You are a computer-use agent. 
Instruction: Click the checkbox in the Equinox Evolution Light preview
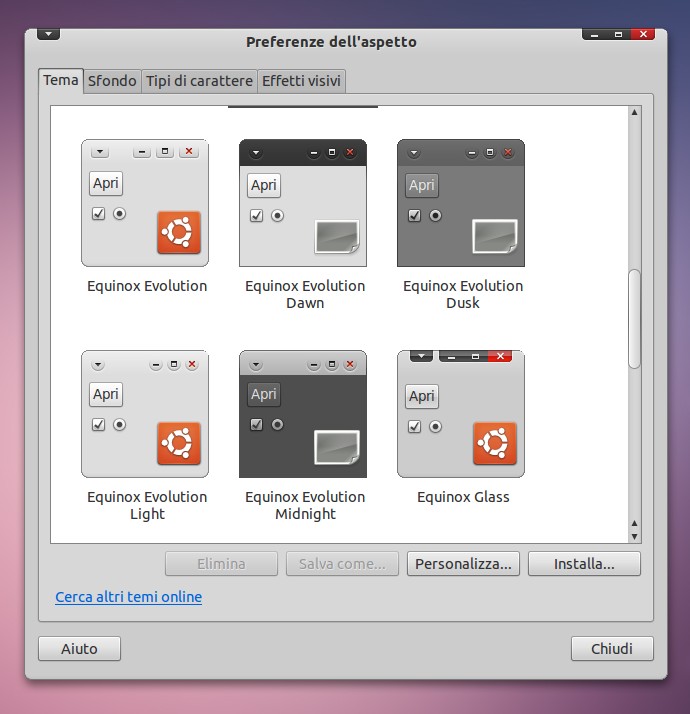(98, 424)
